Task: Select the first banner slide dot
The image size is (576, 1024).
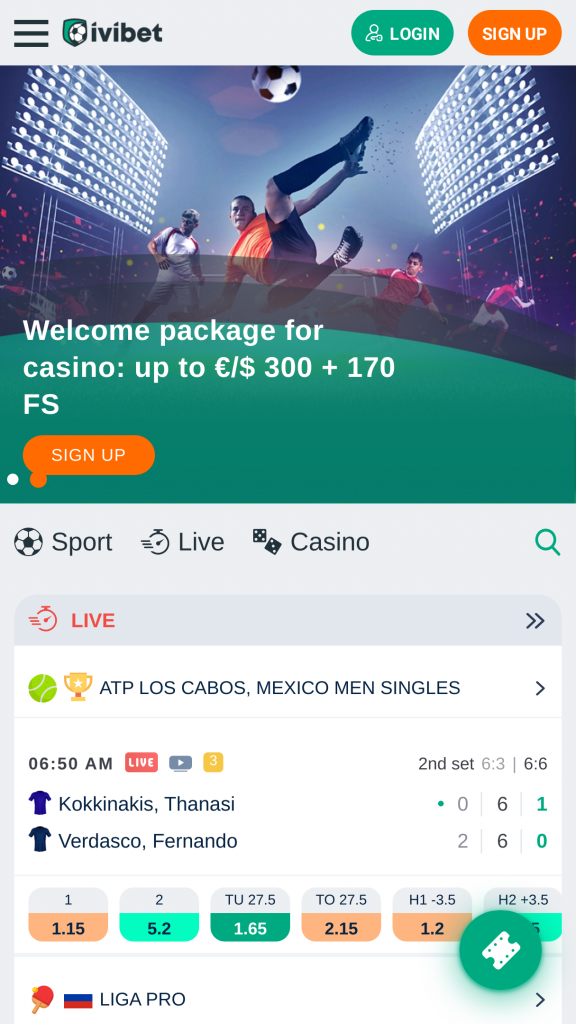Action: click(12, 479)
